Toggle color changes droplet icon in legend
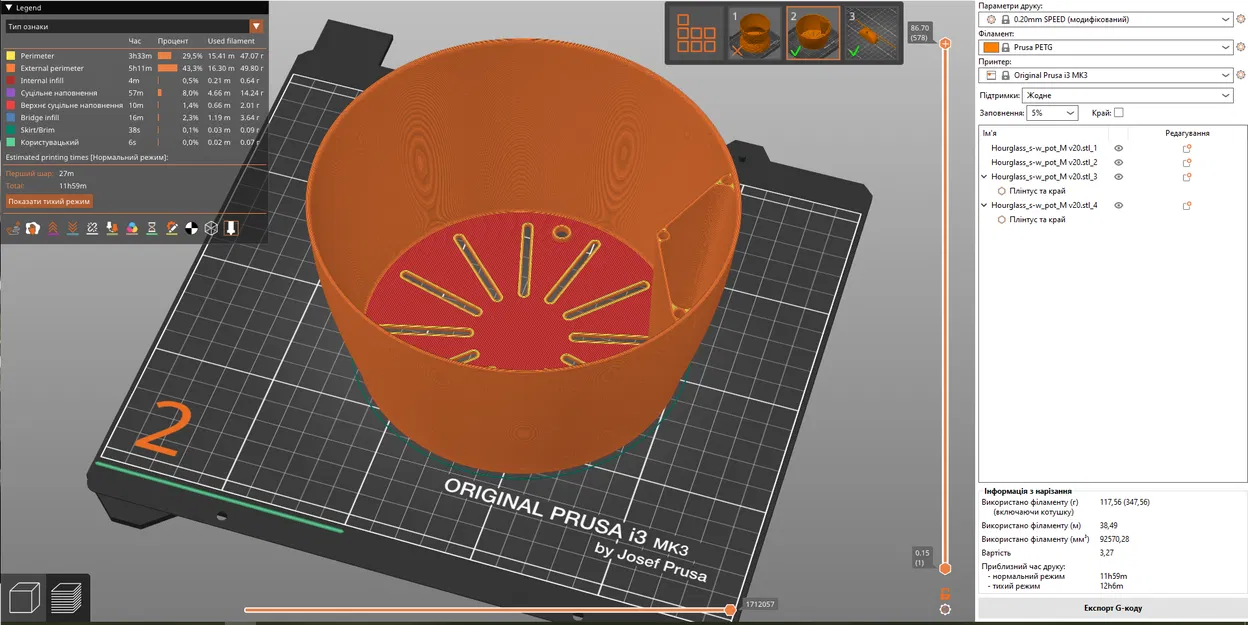1248x625 pixels. (x=132, y=228)
